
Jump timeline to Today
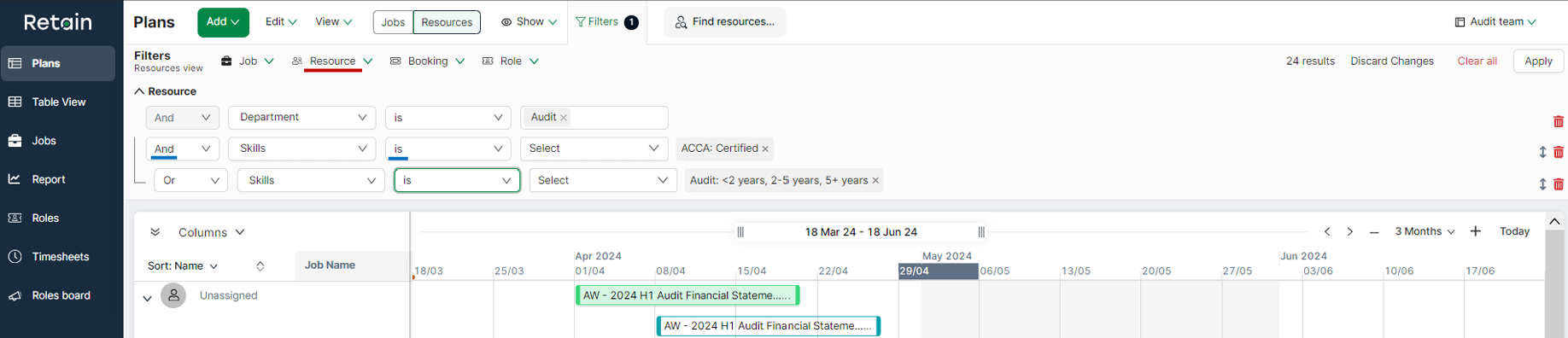1514,231
